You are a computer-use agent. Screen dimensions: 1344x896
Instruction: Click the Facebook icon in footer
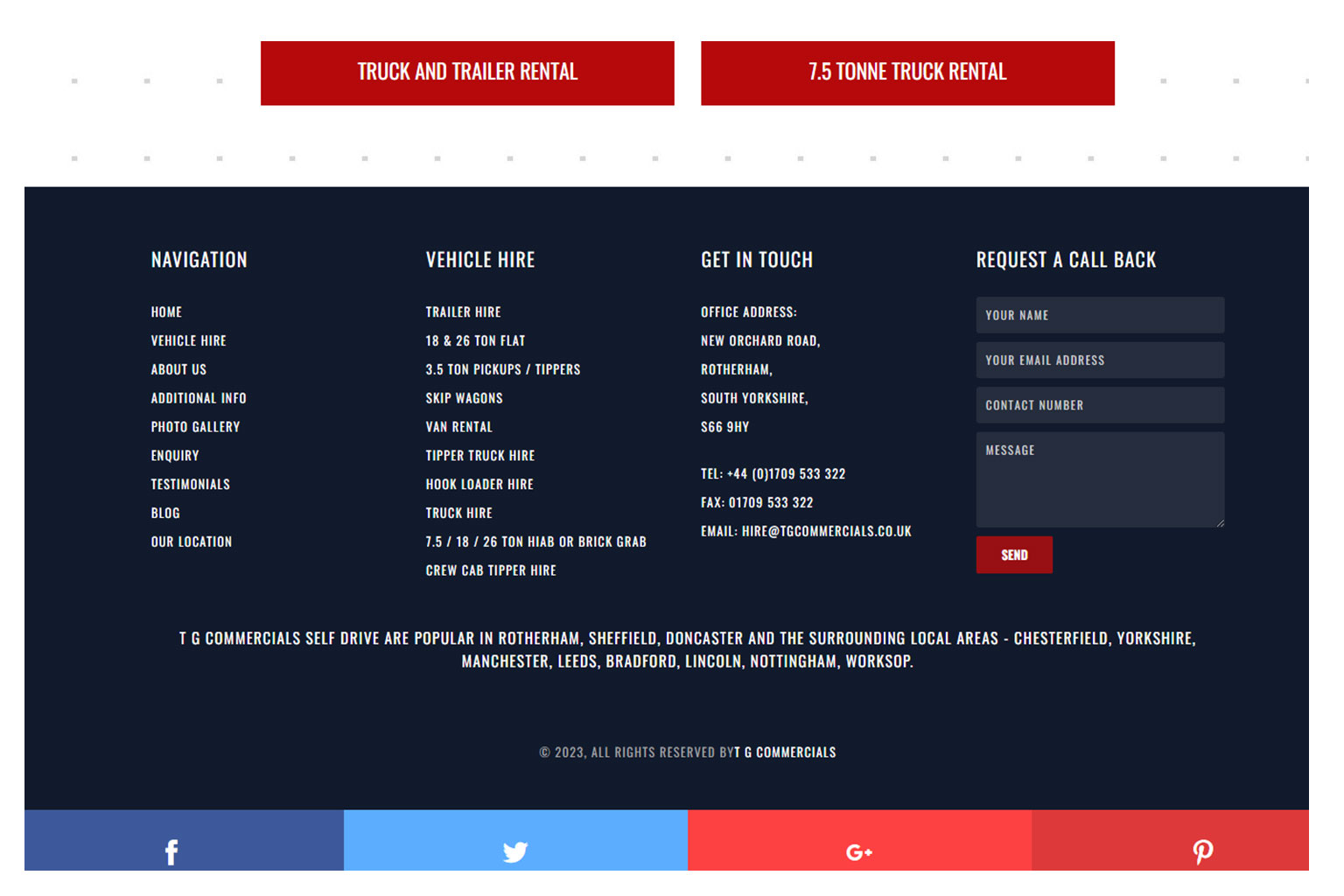pyautogui.click(x=171, y=850)
